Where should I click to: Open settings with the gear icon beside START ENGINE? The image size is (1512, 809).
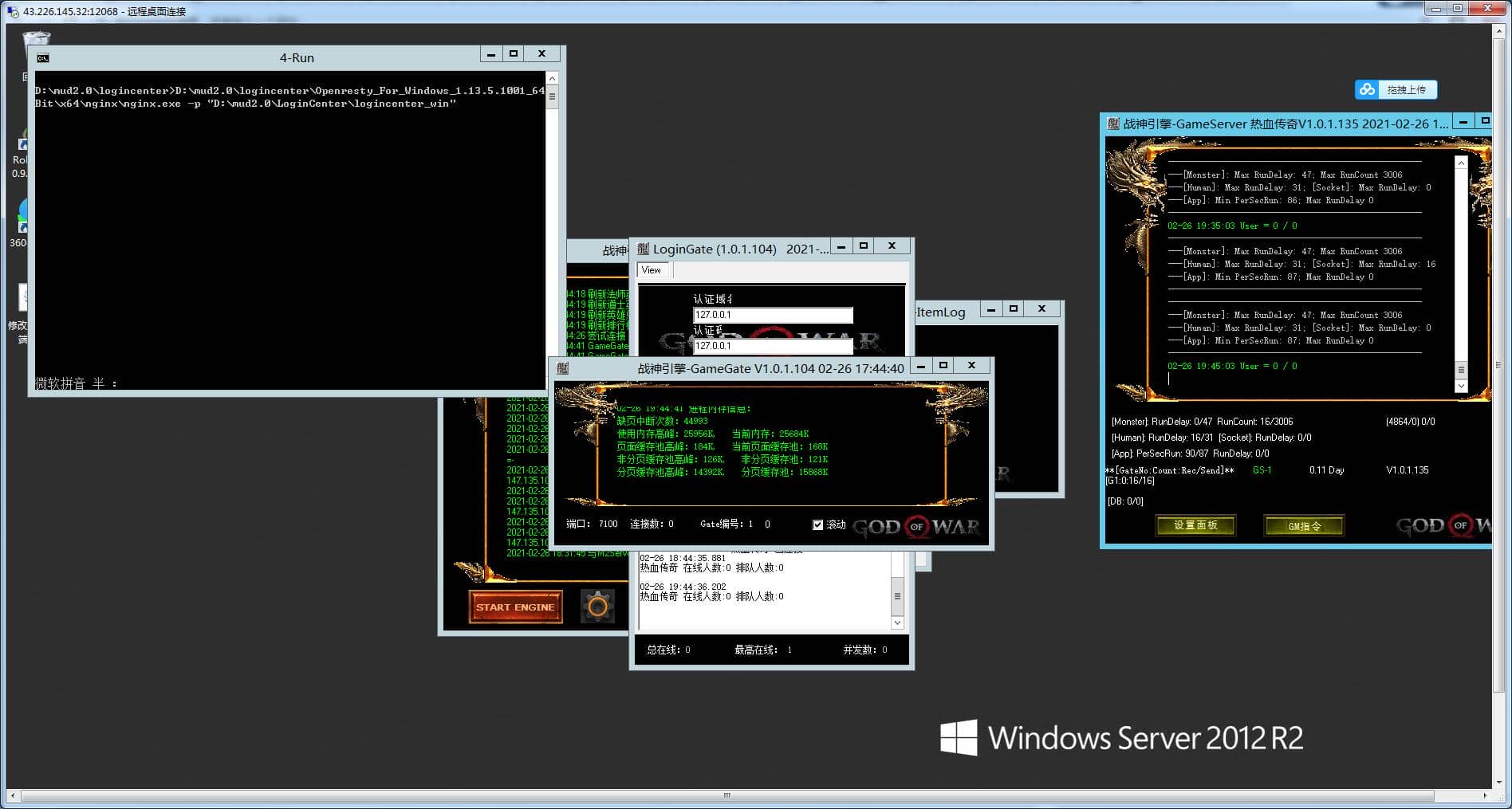click(x=597, y=607)
